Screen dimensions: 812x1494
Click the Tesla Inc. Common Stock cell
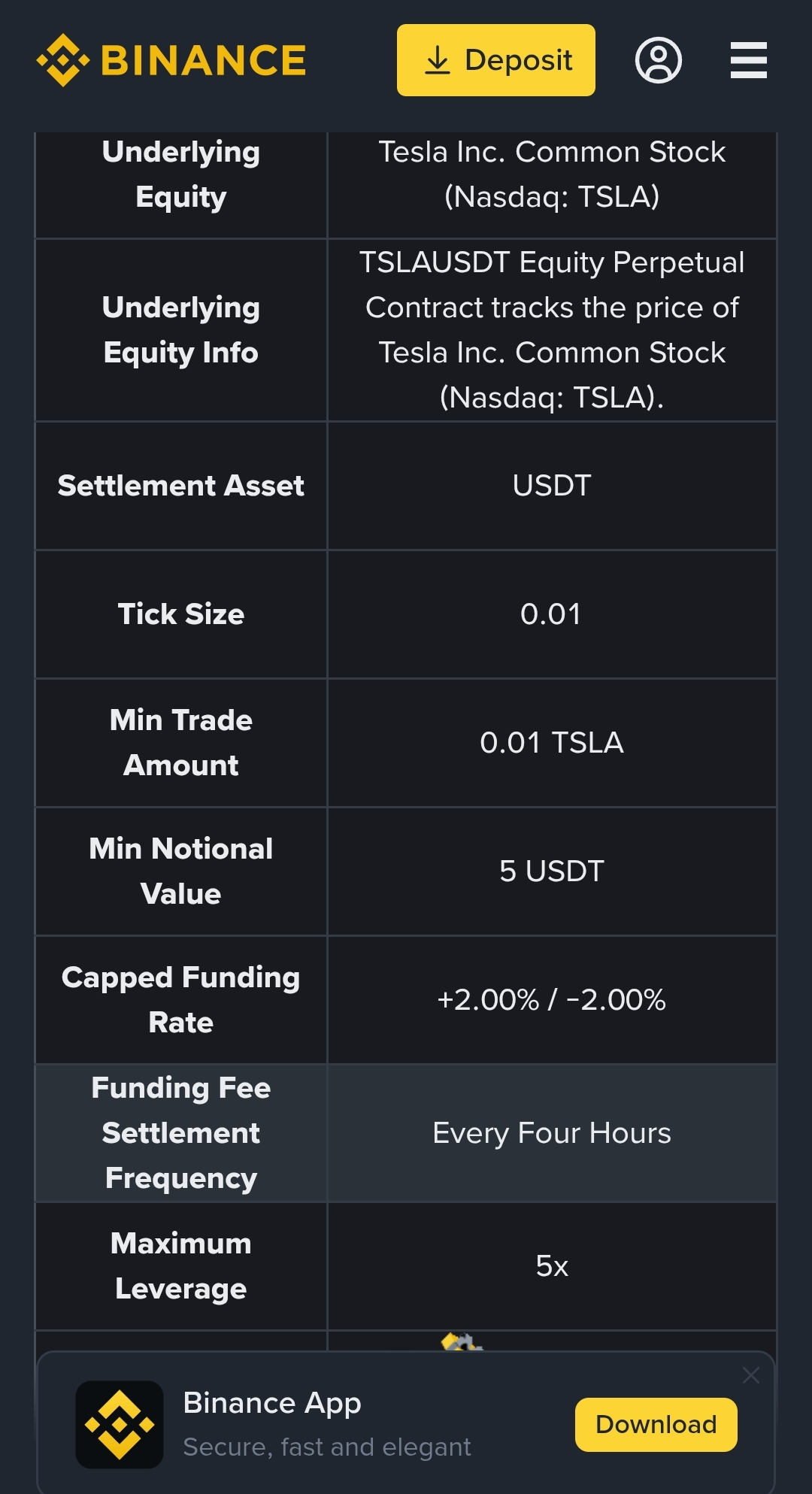coord(551,174)
